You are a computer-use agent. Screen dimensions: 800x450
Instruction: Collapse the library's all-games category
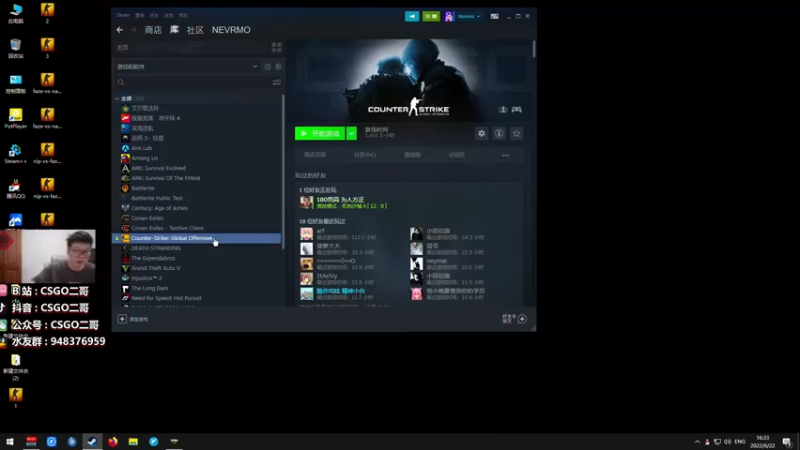pos(117,98)
